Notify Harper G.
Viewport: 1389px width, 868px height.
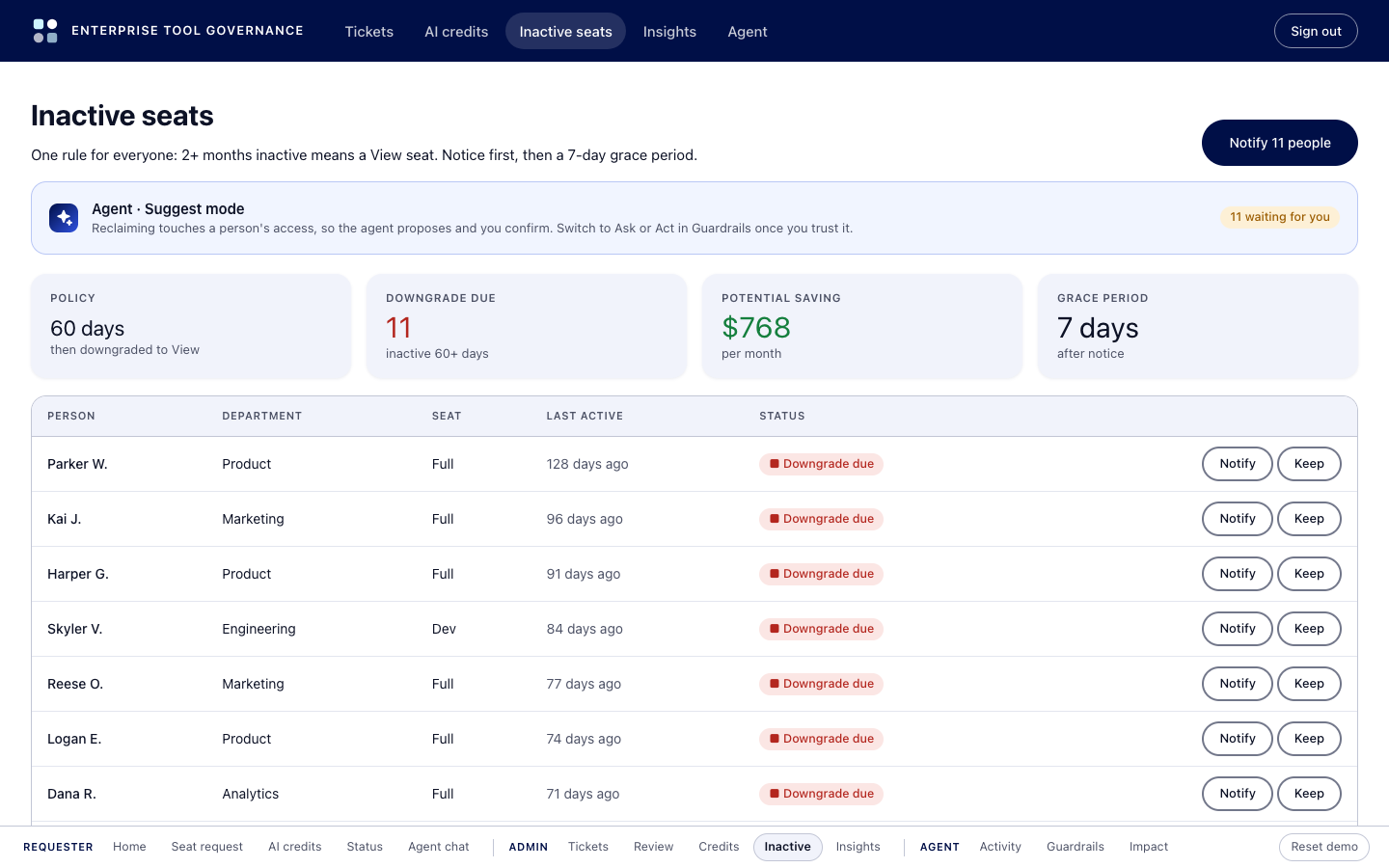(1238, 574)
